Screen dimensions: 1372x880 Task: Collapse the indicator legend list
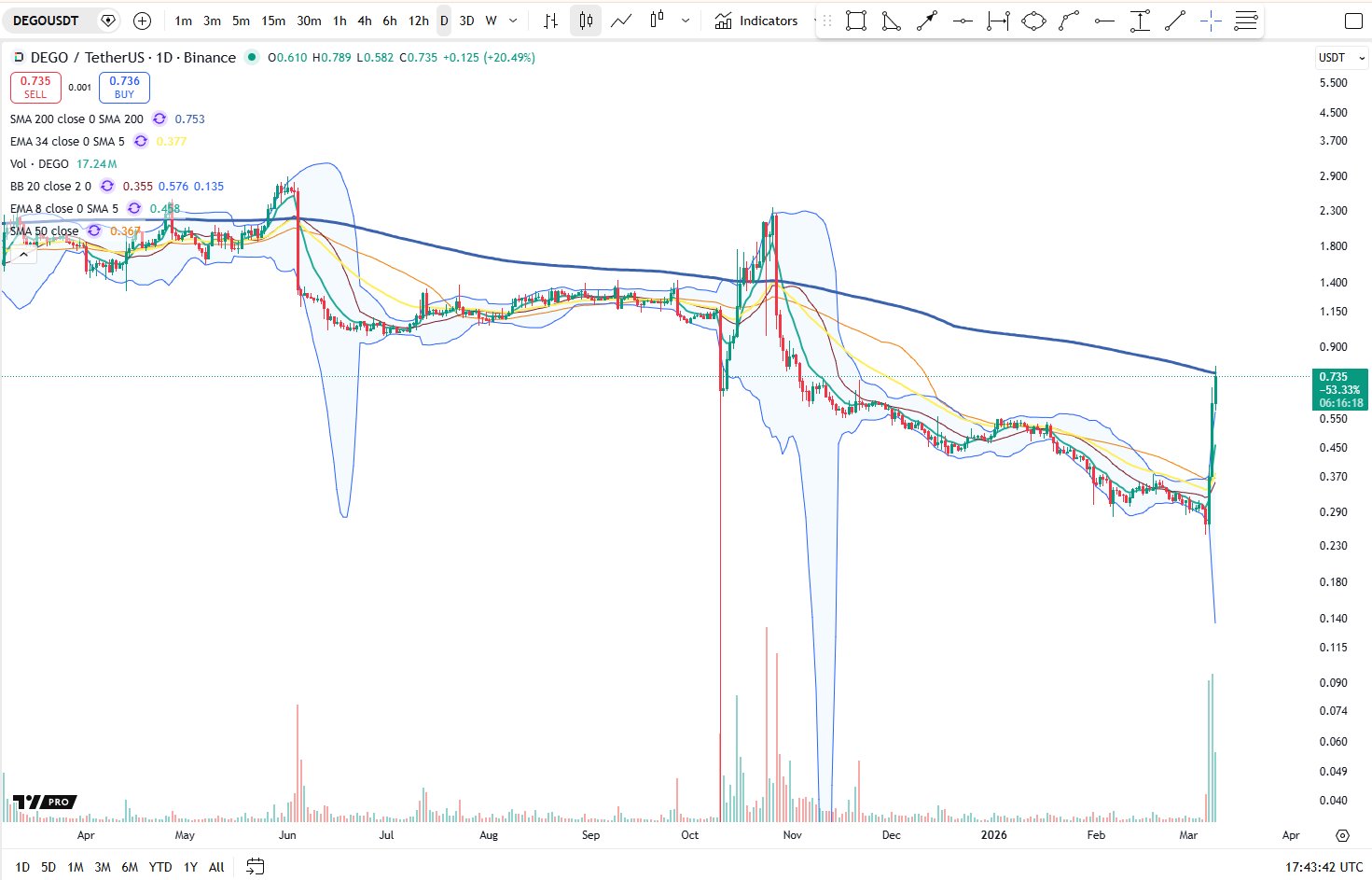[x=23, y=254]
